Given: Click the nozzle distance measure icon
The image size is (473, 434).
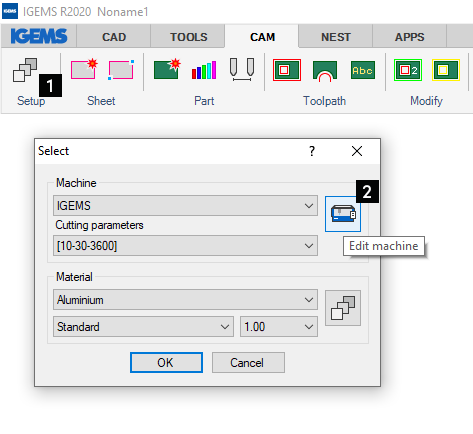Looking at the screenshot, I should [x=242, y=69].
